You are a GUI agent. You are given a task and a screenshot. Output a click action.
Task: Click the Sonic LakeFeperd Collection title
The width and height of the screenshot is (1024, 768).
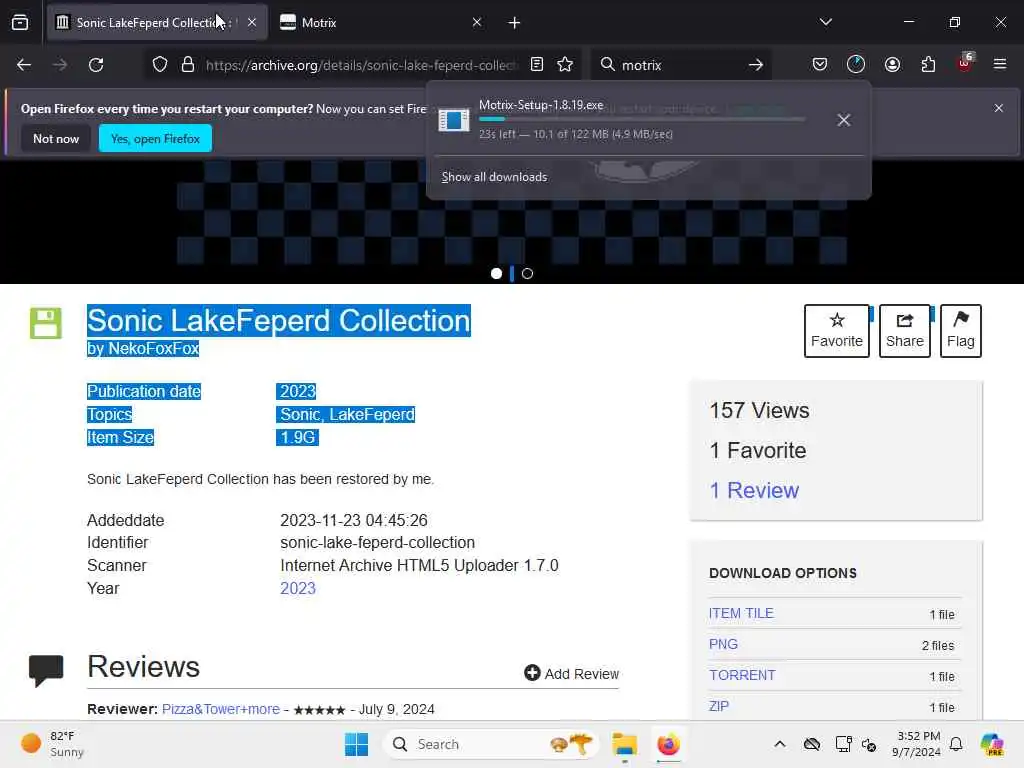pyautogui.click(x=279, y=321)
